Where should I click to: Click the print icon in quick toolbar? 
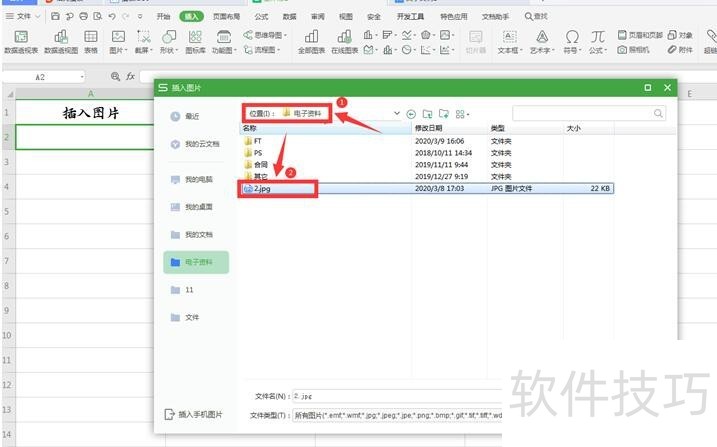[83, 16]
